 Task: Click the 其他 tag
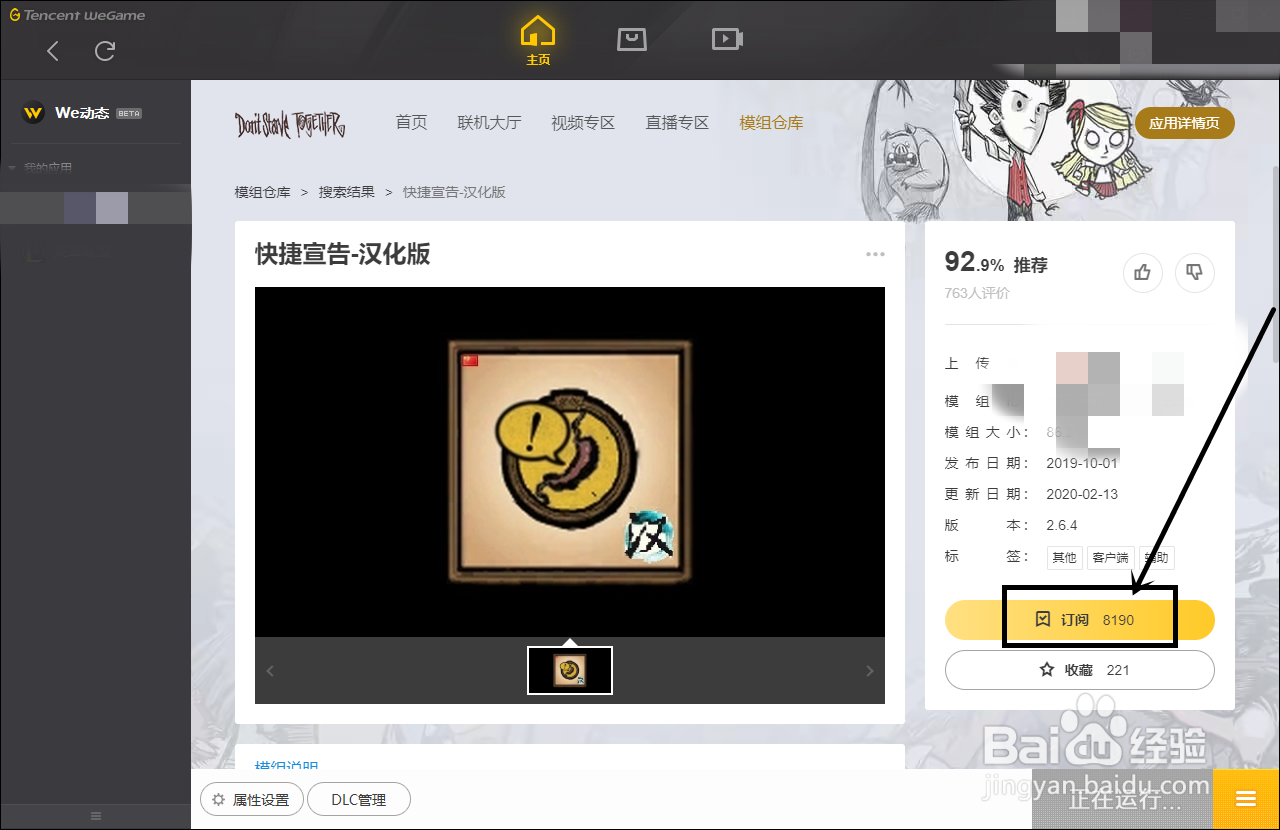click(x=1064, y=558)
